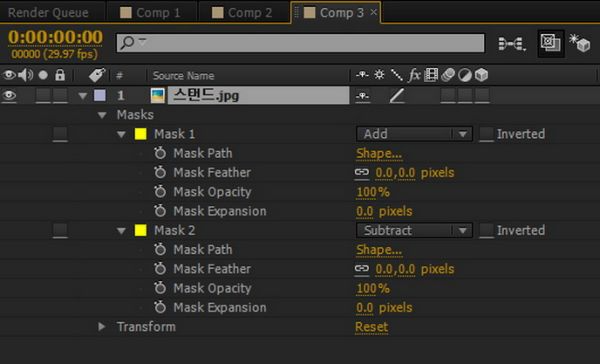This screenshot has width=600, height=364.
Task: Click Mask 2 expansion value 0.0
Action: click(x=365, y=307)
